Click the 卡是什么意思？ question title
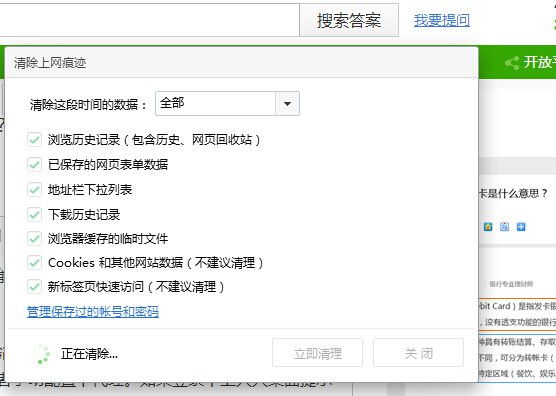 click(513, 194)
